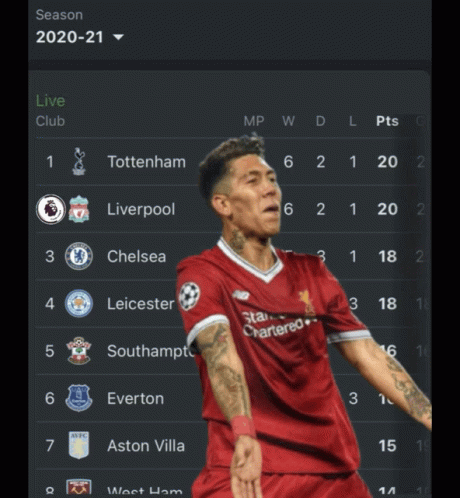Open the Tottenham team name
This screenshot has height=498, width=460.
click(146, 162)
